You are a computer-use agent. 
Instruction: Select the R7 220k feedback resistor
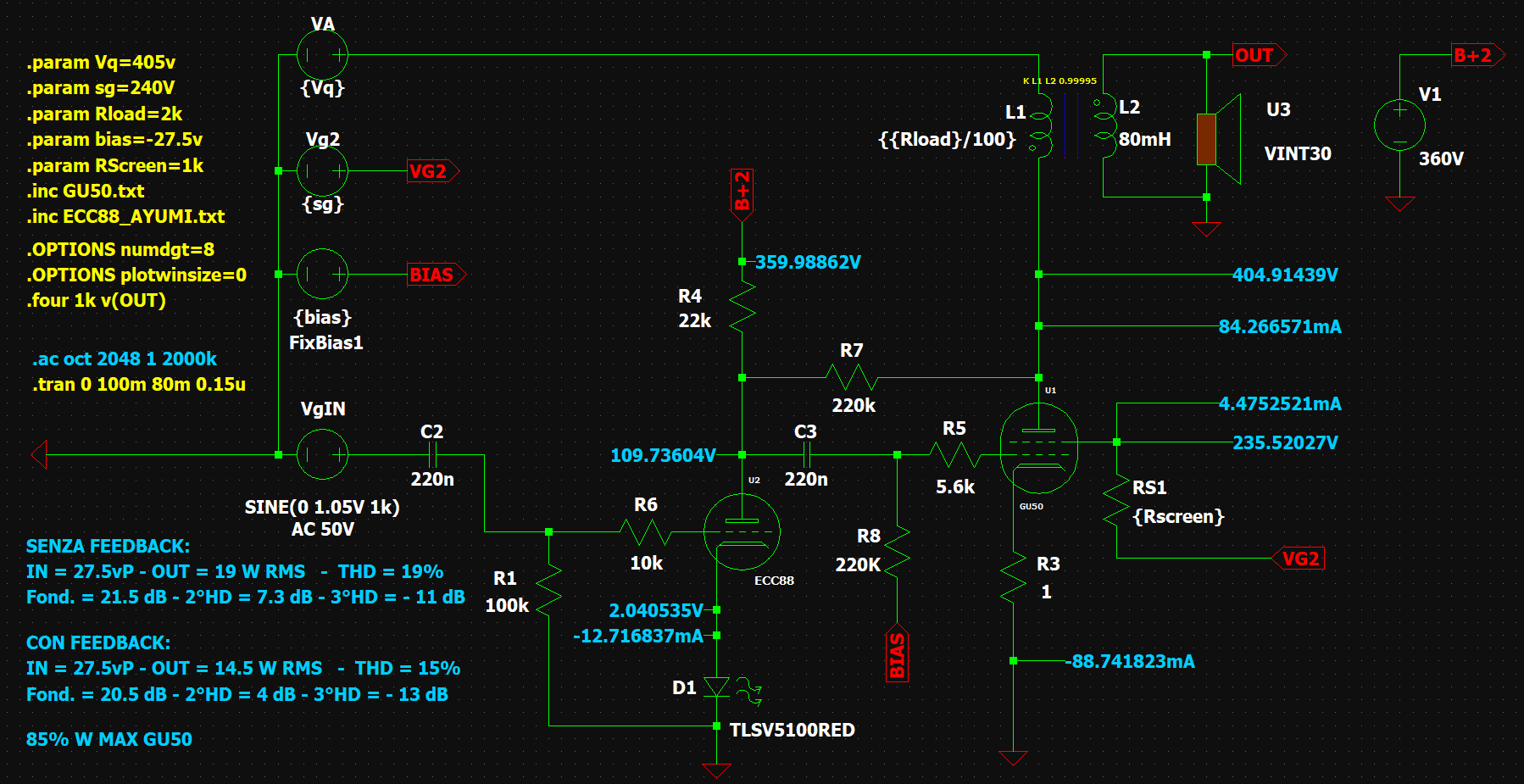(x=851, y=377)
